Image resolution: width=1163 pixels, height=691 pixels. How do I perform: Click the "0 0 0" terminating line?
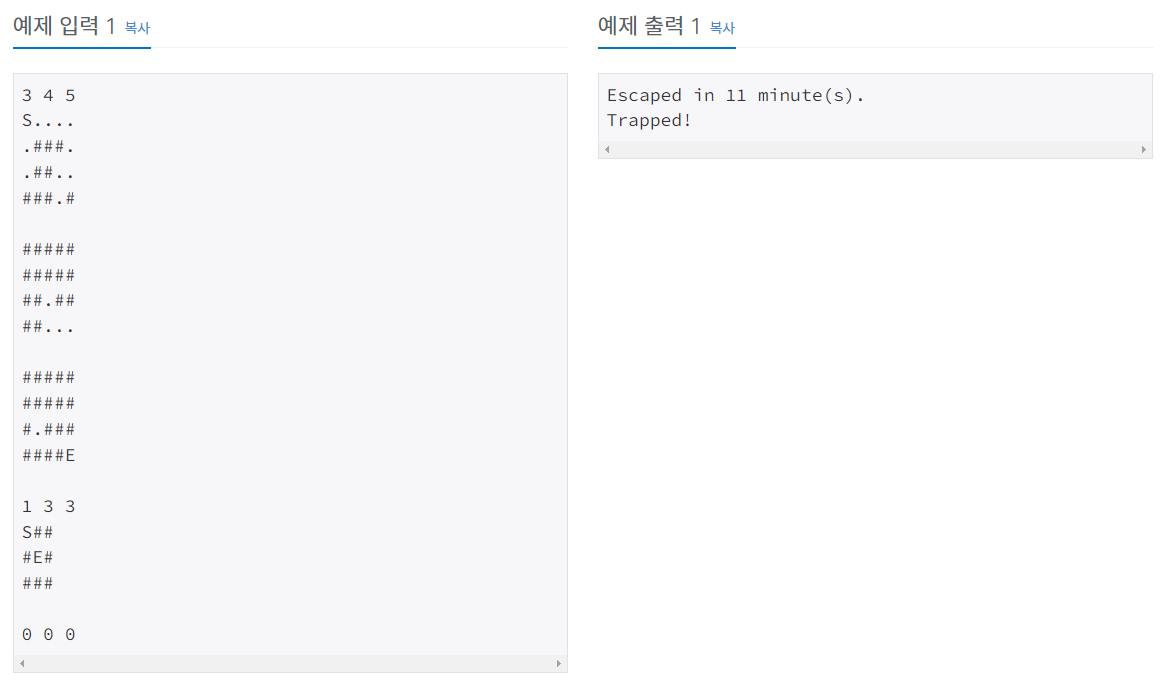coord(49,635)
